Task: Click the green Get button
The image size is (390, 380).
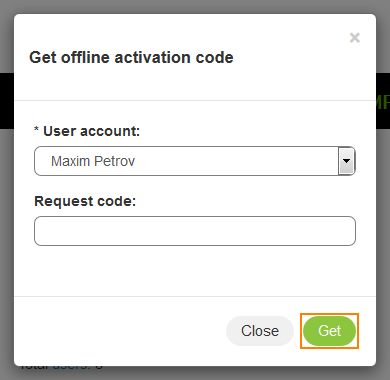Action: coord(329,331)
